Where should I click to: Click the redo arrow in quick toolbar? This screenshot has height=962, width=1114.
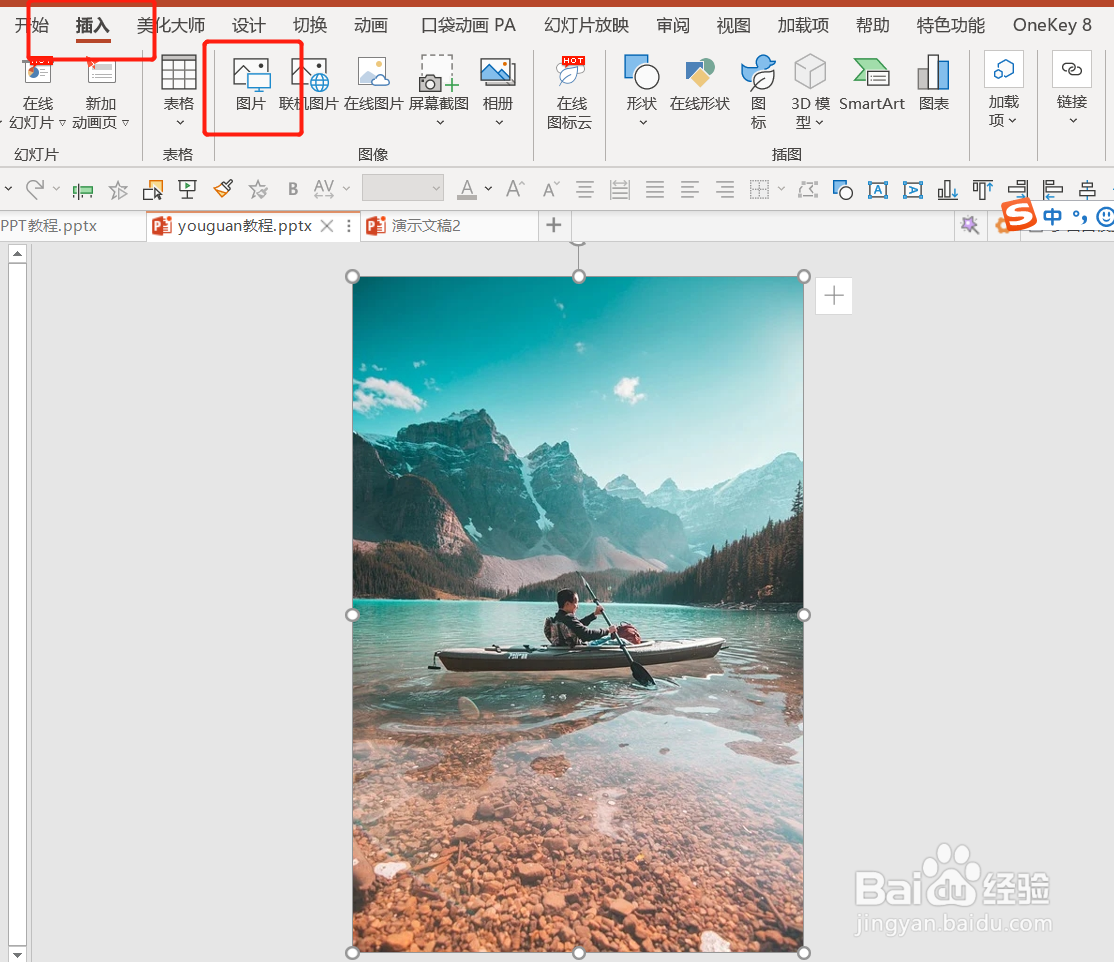tap(35, 189)
